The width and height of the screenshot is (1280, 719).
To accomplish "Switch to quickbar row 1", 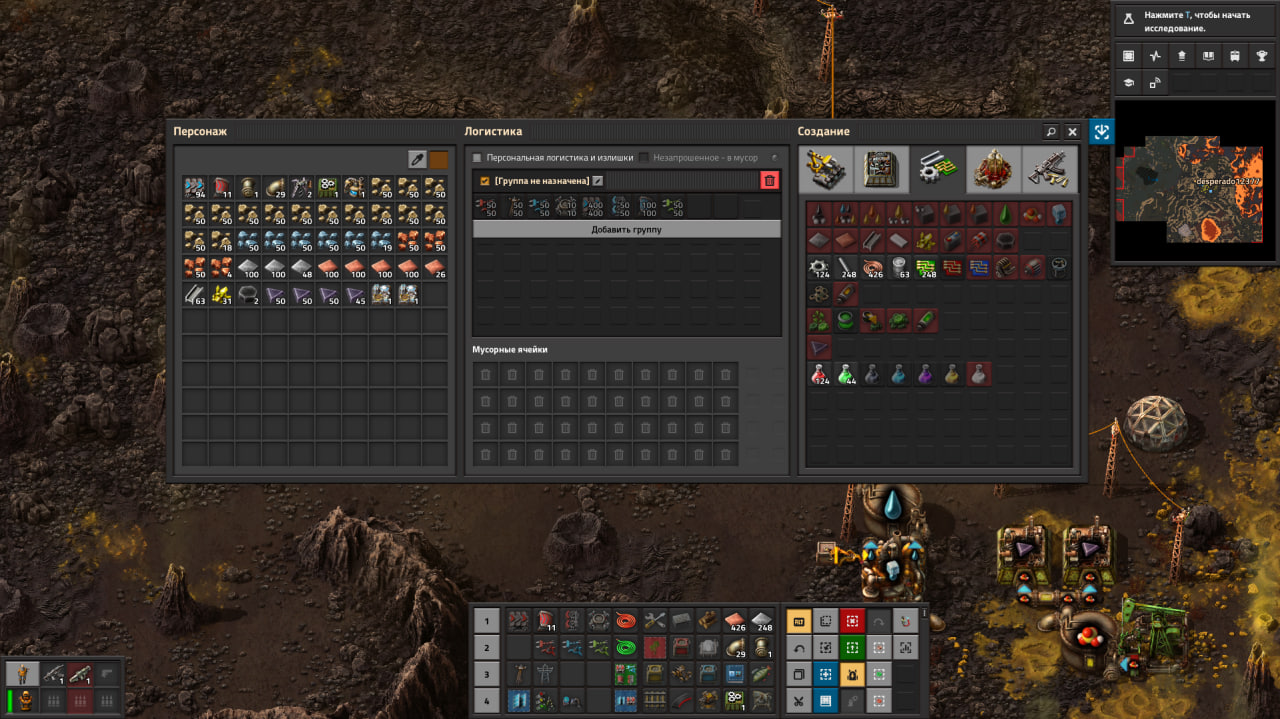I will click(x=486, y=621).
